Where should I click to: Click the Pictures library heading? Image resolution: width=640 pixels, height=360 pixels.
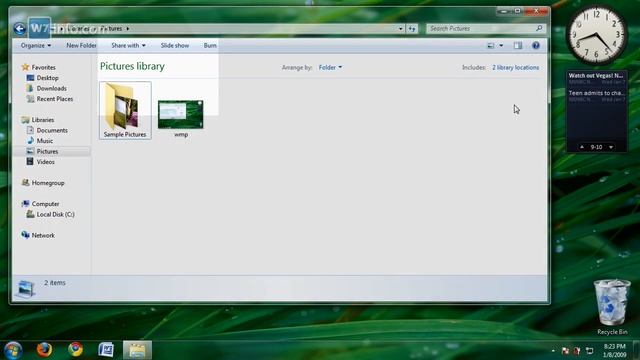132,66
